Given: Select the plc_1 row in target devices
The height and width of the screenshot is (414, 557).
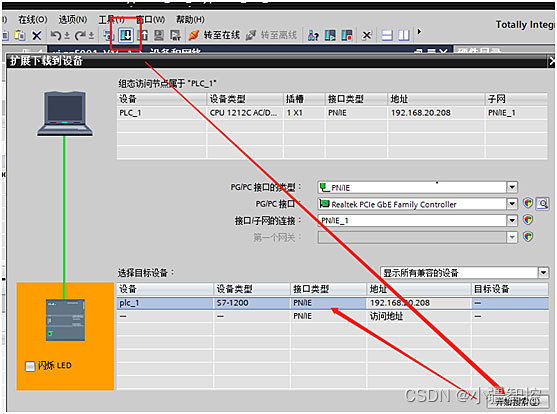Looking at the screenshot, I should (332, 303).
